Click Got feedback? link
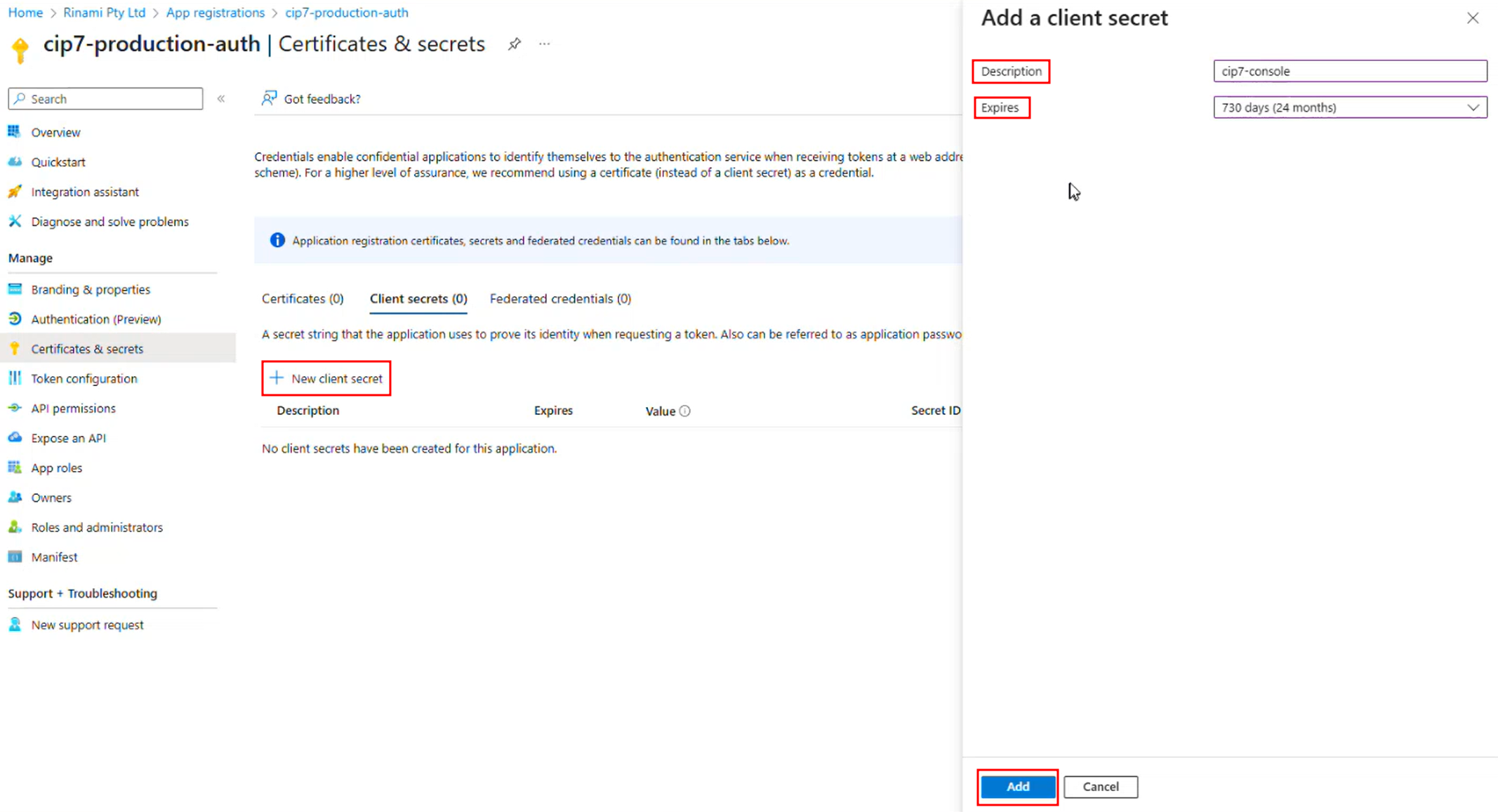This screenshot has width=1498, height=812. point(322,99)
